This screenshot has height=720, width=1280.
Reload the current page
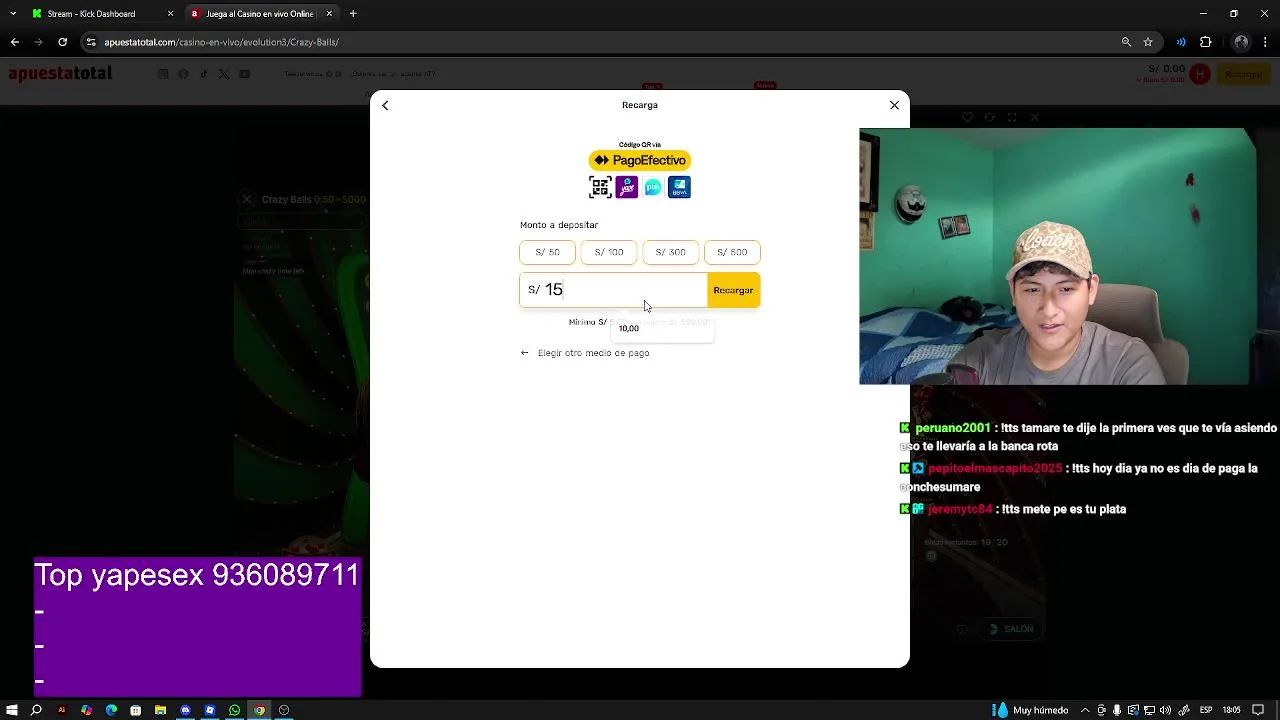62,42
